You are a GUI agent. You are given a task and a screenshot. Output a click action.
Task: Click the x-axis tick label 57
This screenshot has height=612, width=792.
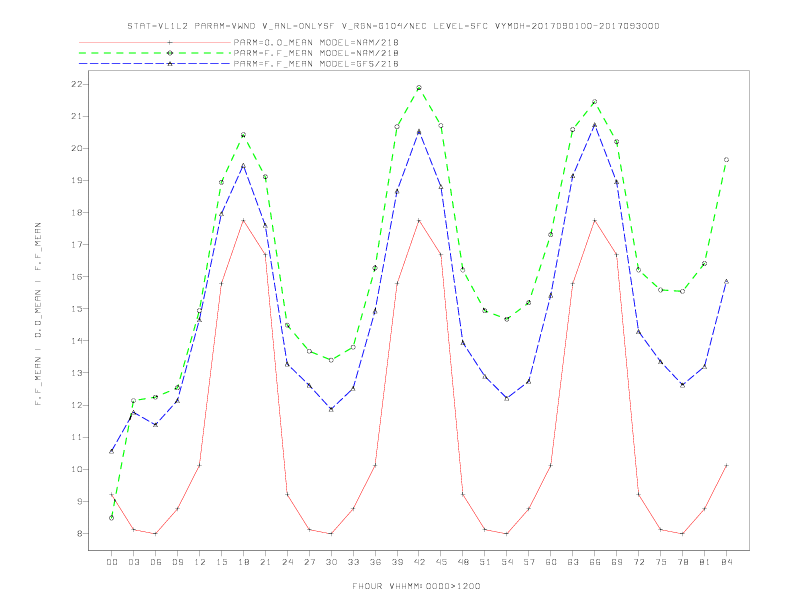pyautogui.click(x=529, y=562)
